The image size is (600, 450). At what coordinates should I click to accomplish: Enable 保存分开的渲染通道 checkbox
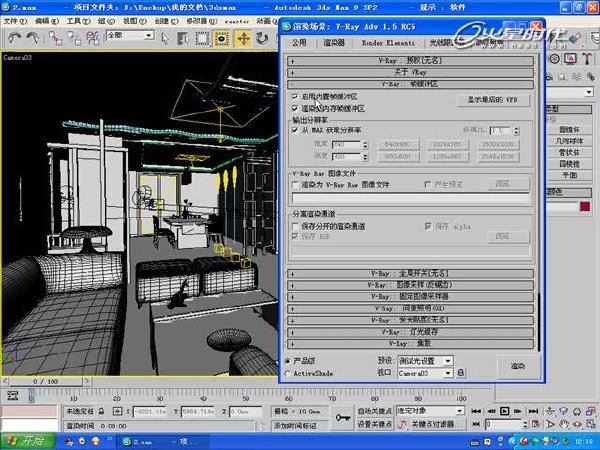[x=295, y=226]
